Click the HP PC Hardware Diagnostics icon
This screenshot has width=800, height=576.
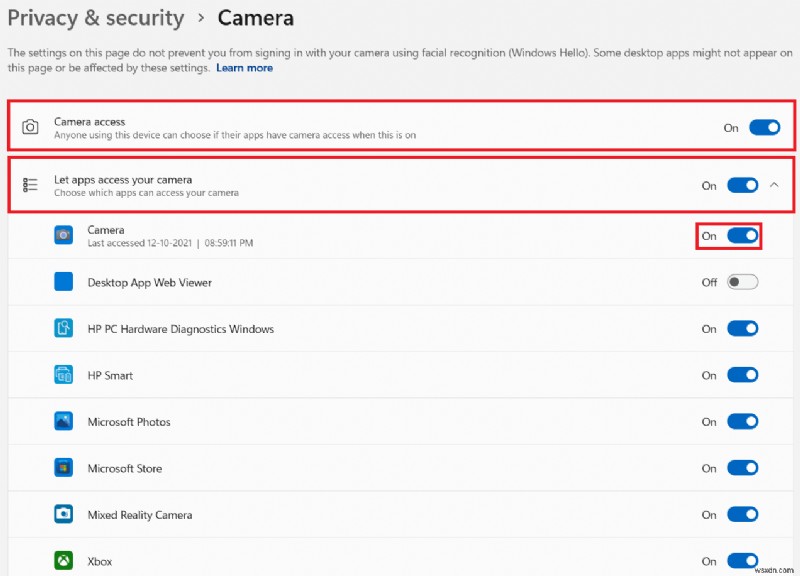[x=62, y=328]
